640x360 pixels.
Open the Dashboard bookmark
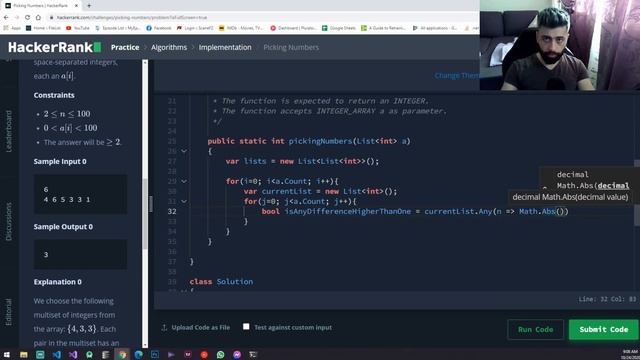(x=293, y=28)
